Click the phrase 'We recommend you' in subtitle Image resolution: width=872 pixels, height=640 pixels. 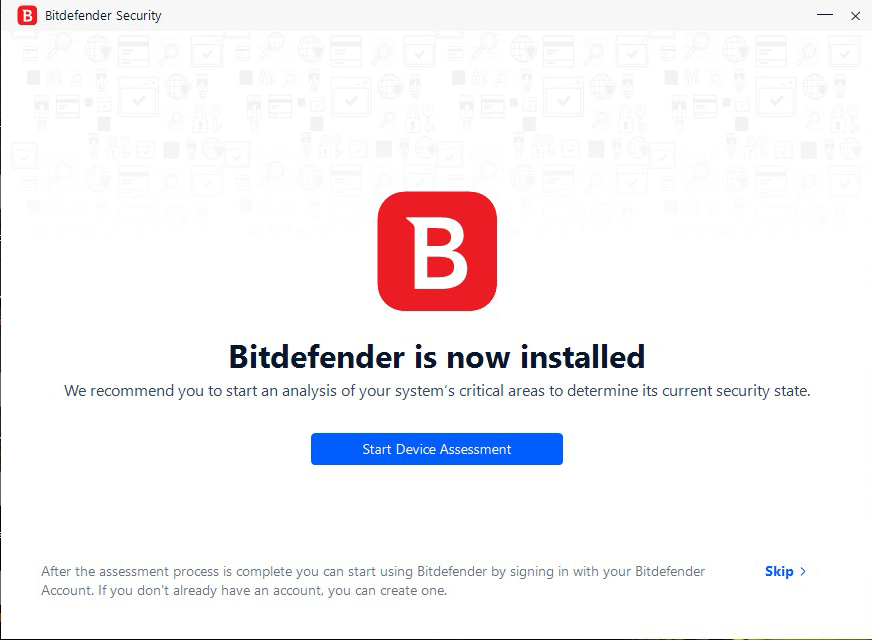point(134,391)
